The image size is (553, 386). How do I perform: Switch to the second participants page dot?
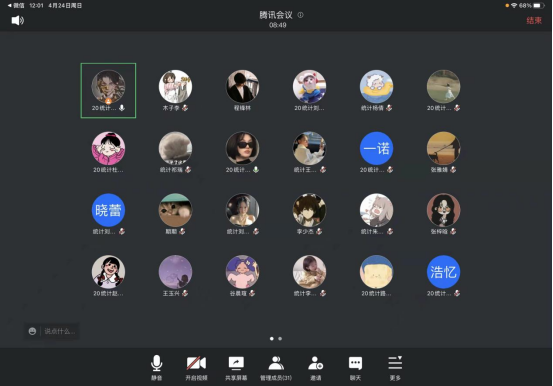pos(280,339)
